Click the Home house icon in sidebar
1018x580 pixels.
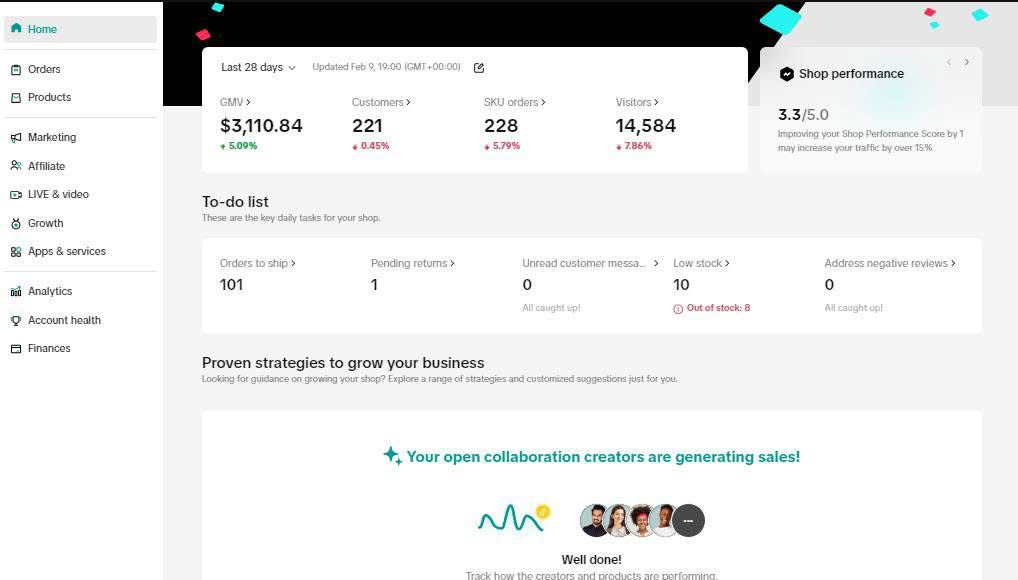(16, 29)
